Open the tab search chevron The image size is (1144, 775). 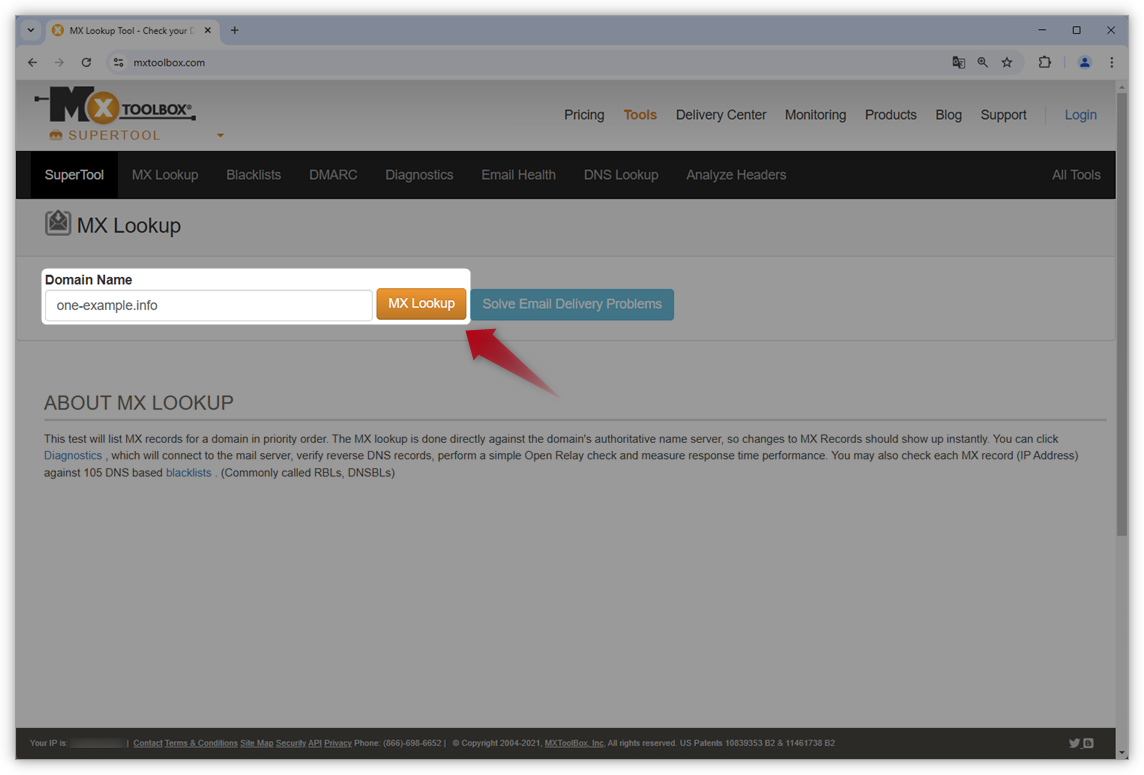click(x=29, y=30)
